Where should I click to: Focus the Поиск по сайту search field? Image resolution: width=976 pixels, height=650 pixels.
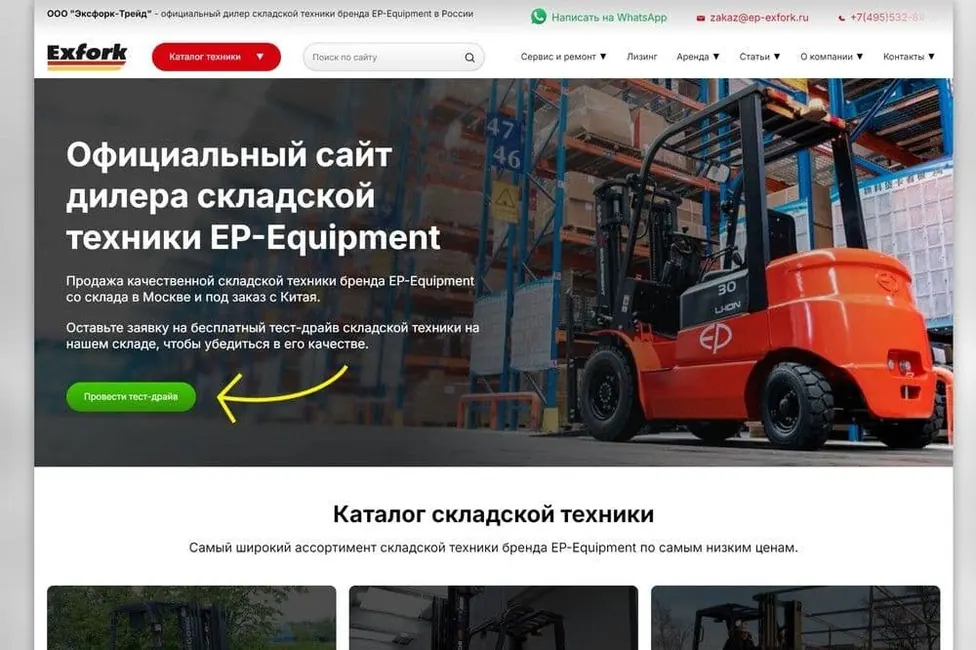pyautogui.click(x=393, y=57)
